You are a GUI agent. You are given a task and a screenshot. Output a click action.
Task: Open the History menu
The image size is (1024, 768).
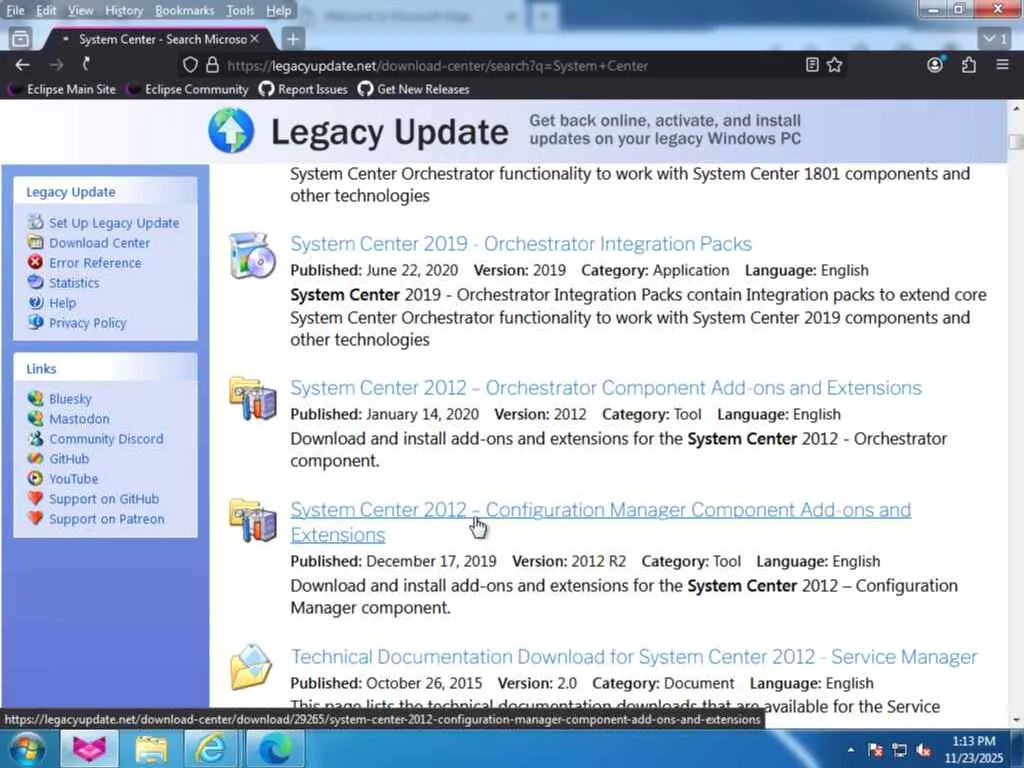click(123, 10)
